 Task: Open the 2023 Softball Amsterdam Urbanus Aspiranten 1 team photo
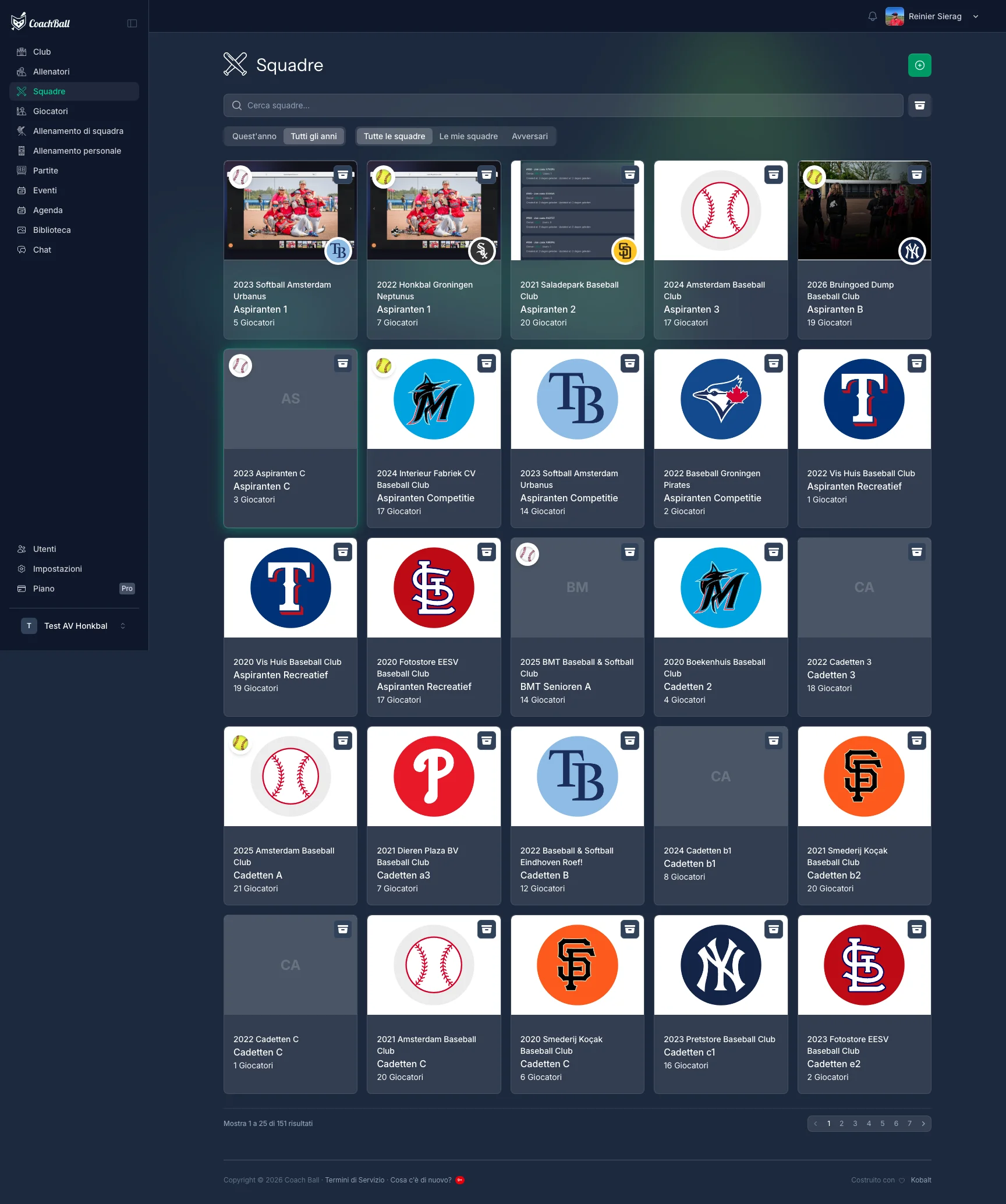[291, 211]
